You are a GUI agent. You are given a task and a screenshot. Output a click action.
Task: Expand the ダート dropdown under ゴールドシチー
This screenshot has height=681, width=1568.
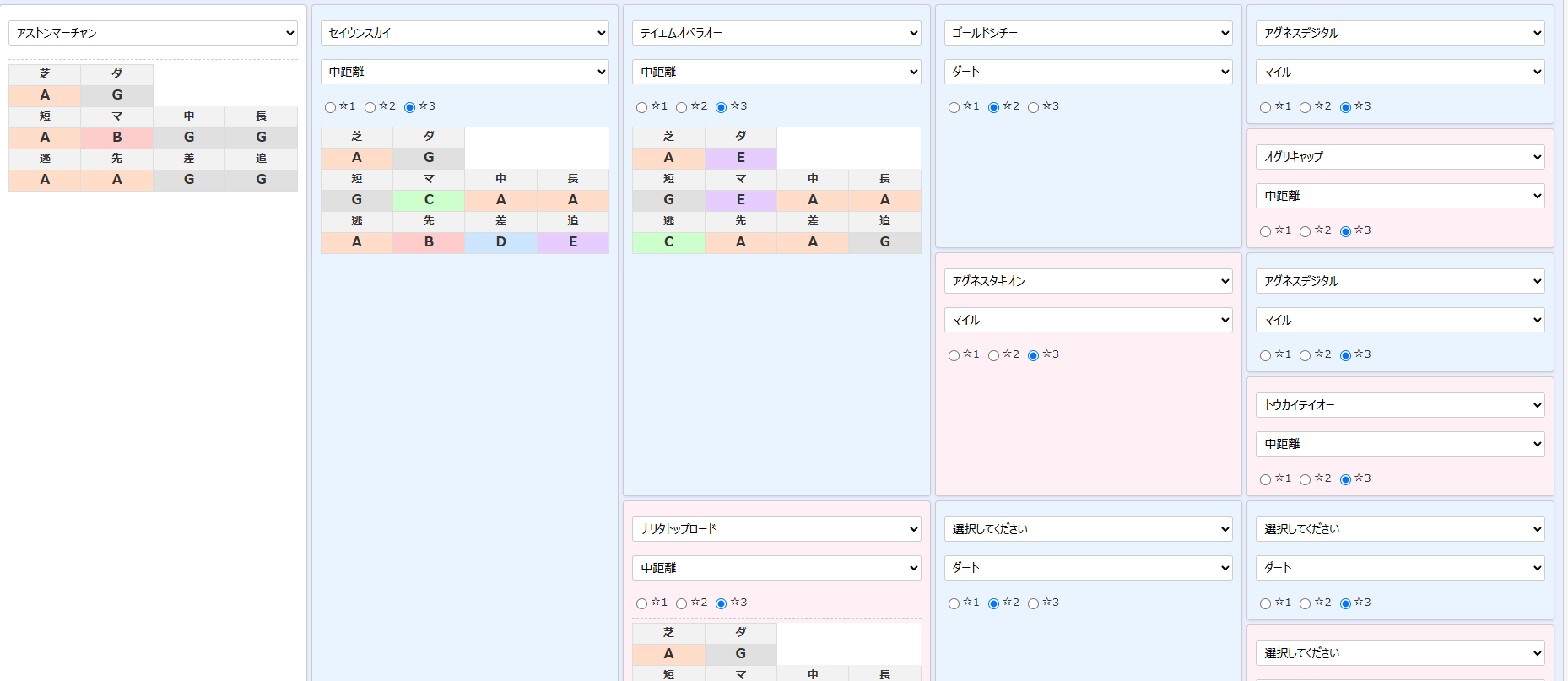pos(1089,72)
